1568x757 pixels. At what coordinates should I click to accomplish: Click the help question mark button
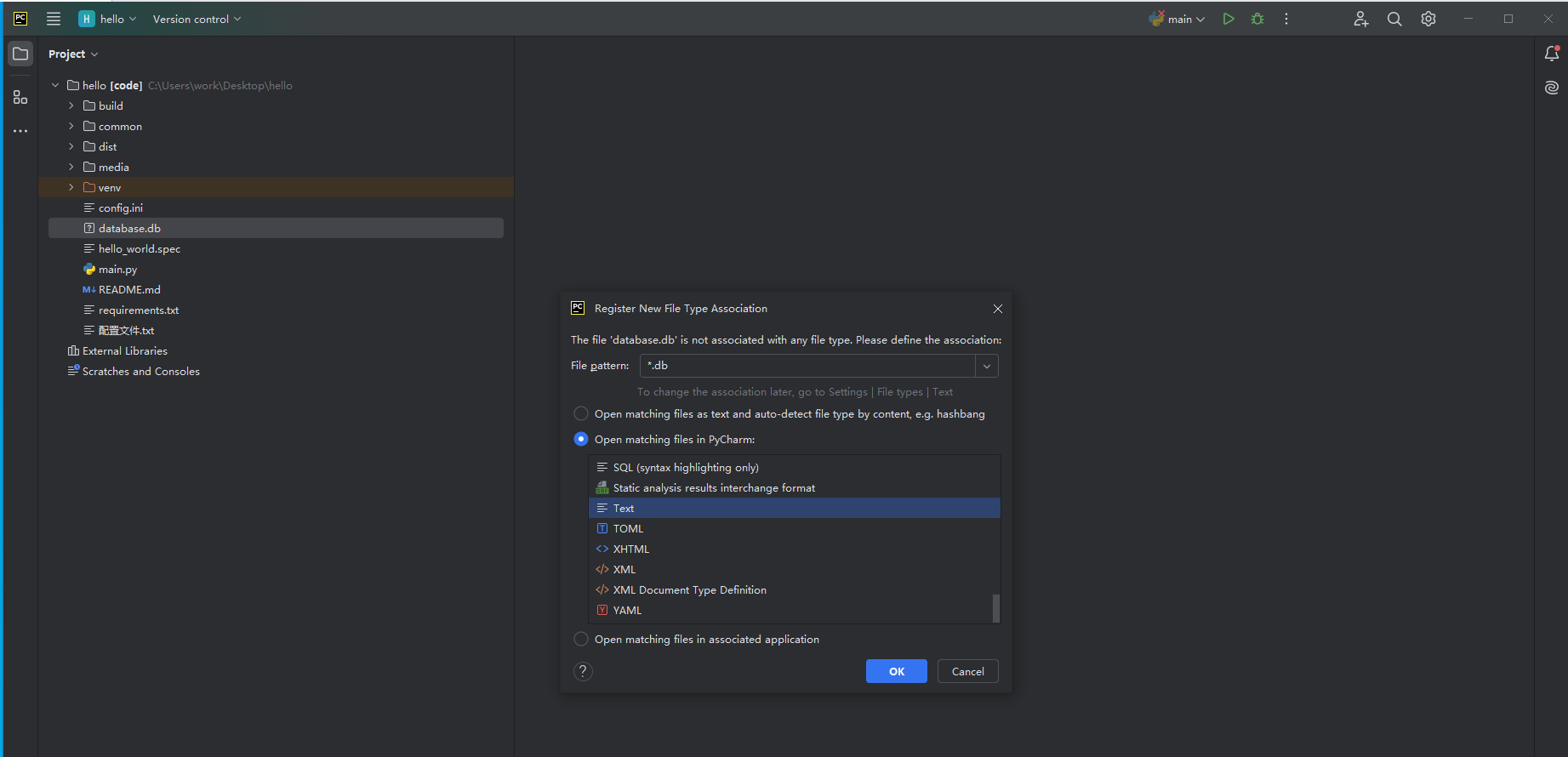tap(583, 671)
